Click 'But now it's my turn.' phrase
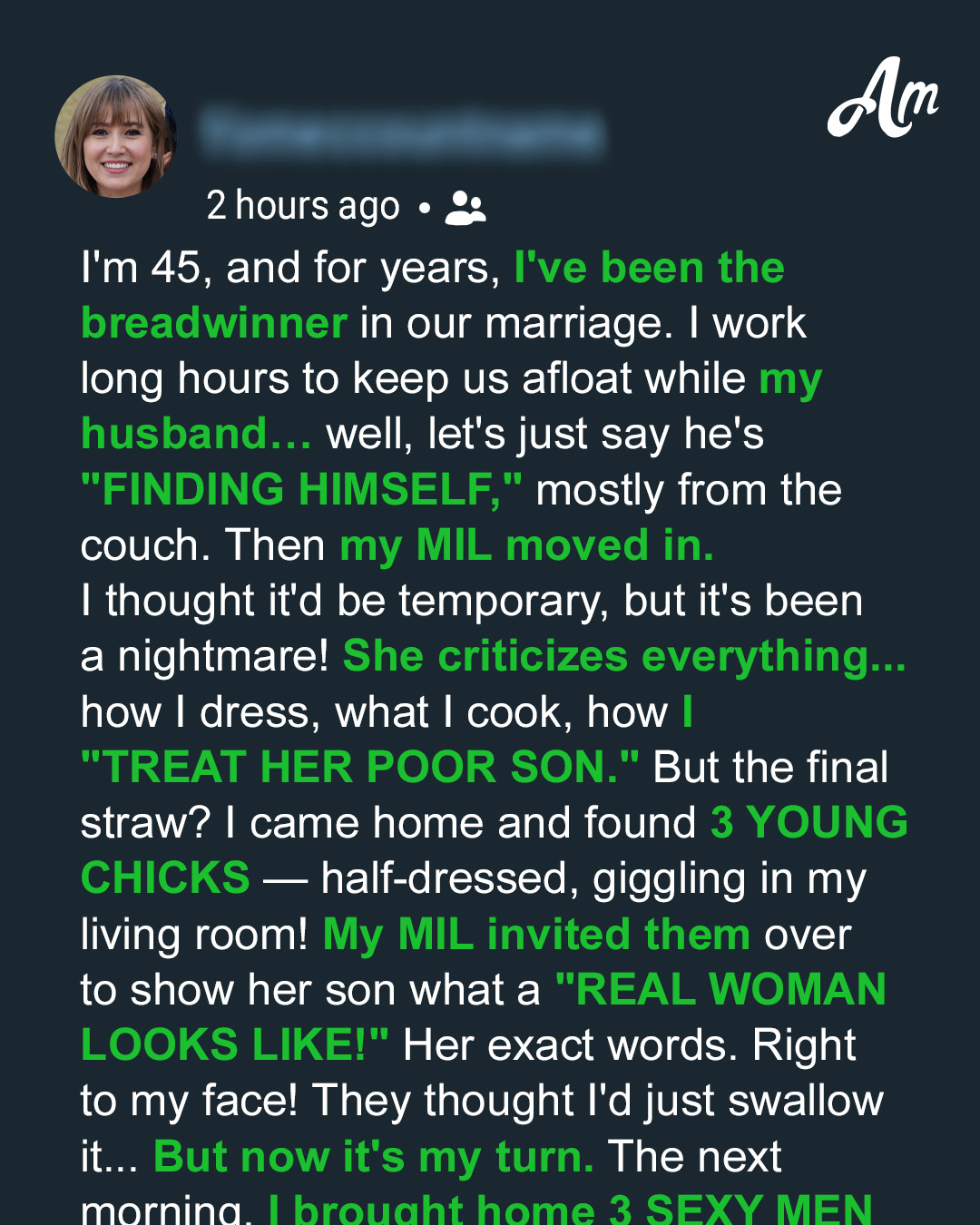 (x=374, y=1158)
